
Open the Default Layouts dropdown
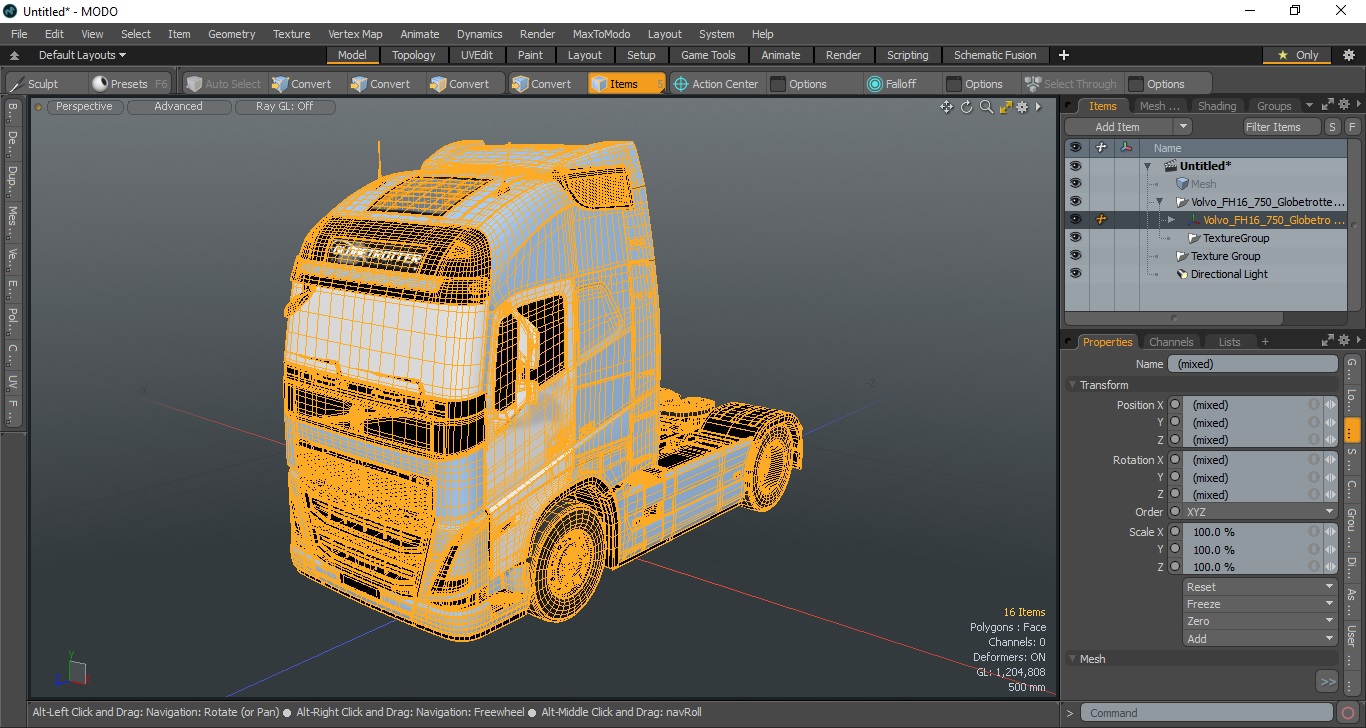[82, 55]
